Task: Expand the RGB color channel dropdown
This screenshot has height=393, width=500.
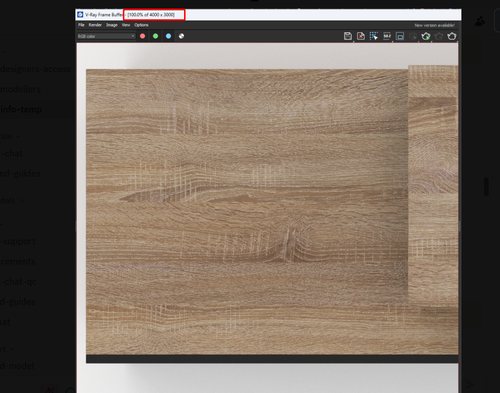Action: pyautogui.click(x=106, y=36)
